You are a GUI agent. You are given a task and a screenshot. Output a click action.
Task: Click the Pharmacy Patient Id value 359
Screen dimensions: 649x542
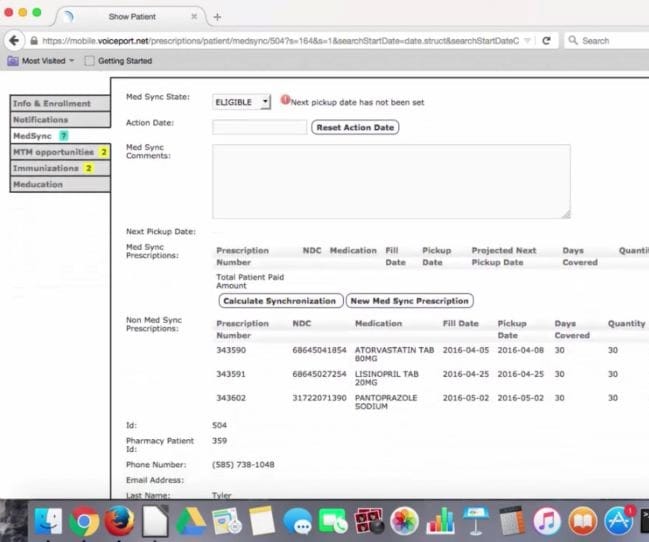(219, 441)
